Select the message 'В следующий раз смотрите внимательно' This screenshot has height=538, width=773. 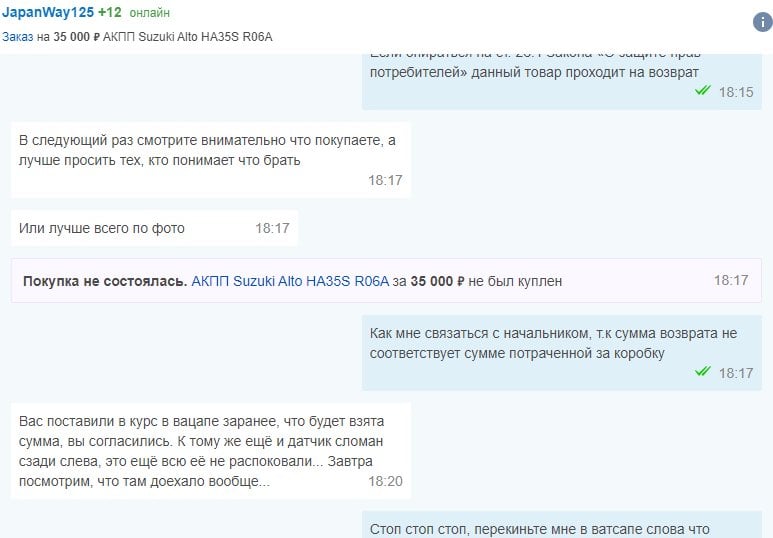211,160
